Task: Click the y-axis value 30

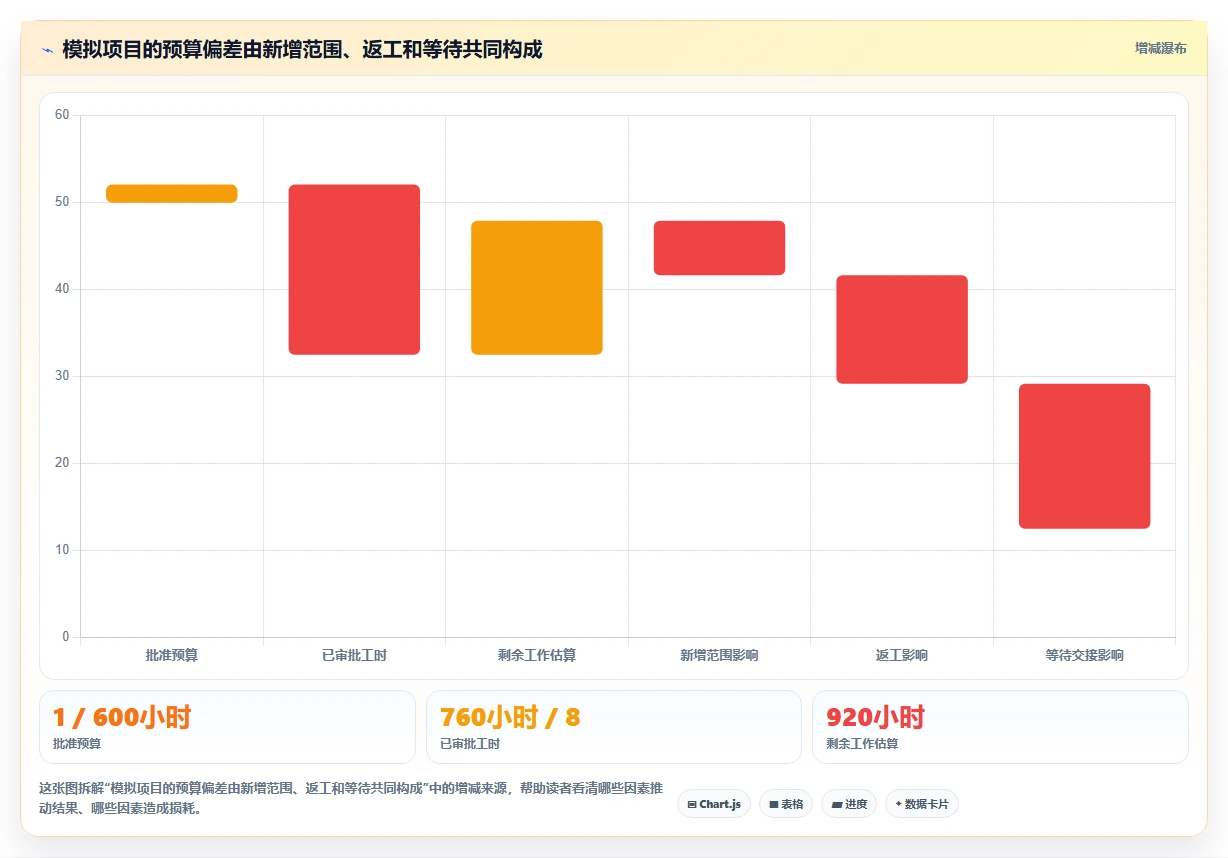Action: 62,376
